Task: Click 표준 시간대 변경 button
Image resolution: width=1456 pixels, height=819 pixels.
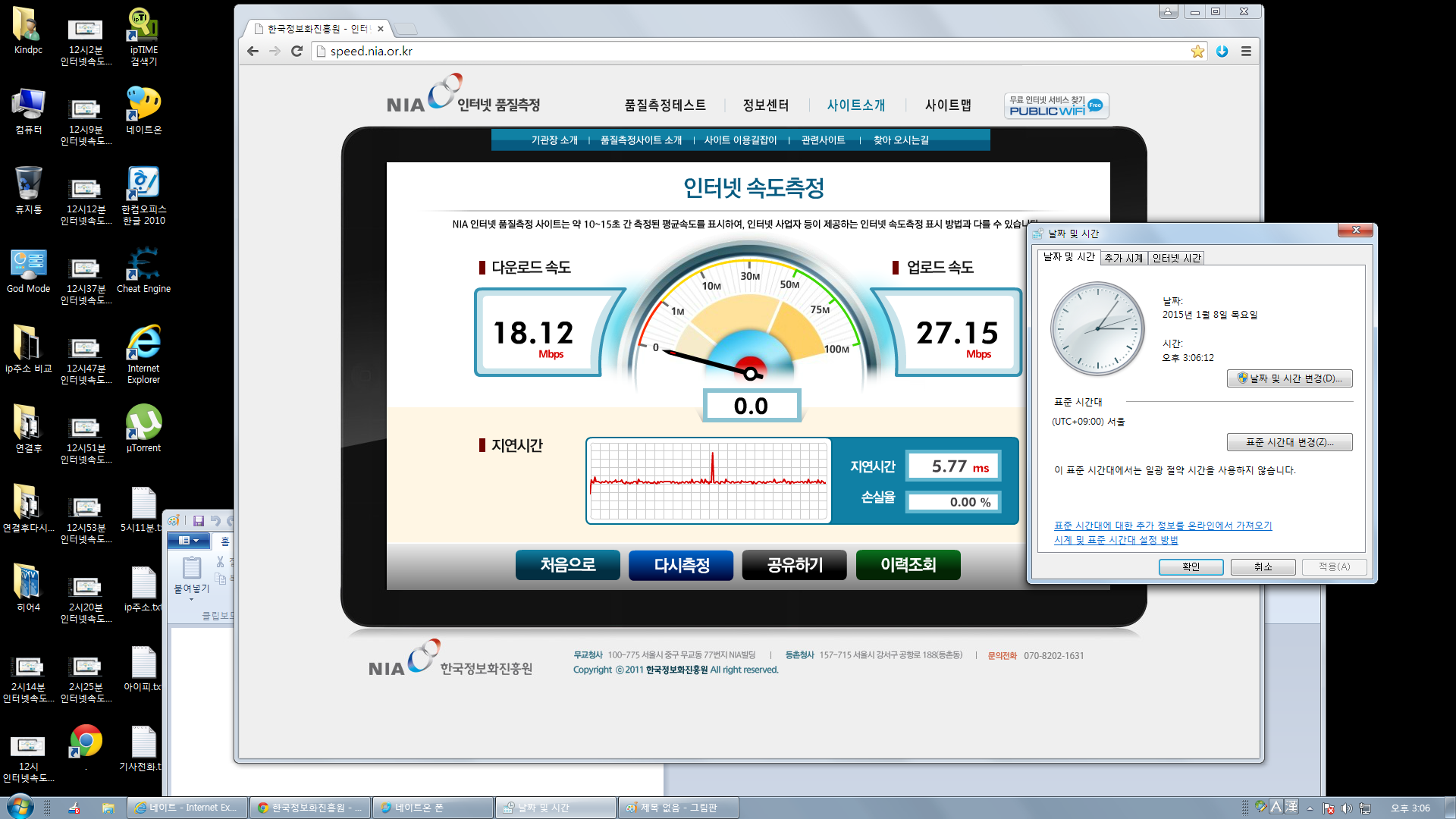Action: point(1289,442)
